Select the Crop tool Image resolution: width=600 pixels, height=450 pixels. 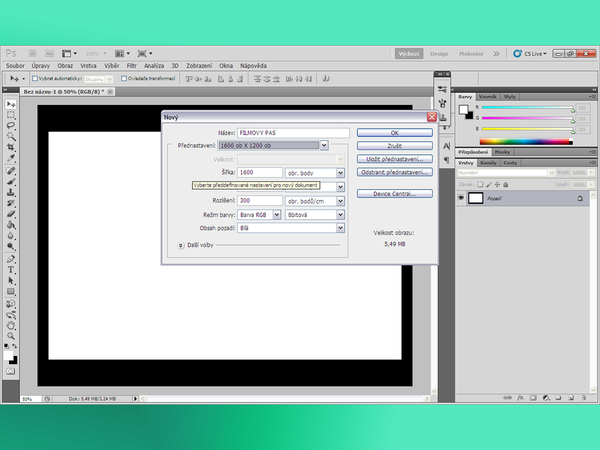point(11,148)
